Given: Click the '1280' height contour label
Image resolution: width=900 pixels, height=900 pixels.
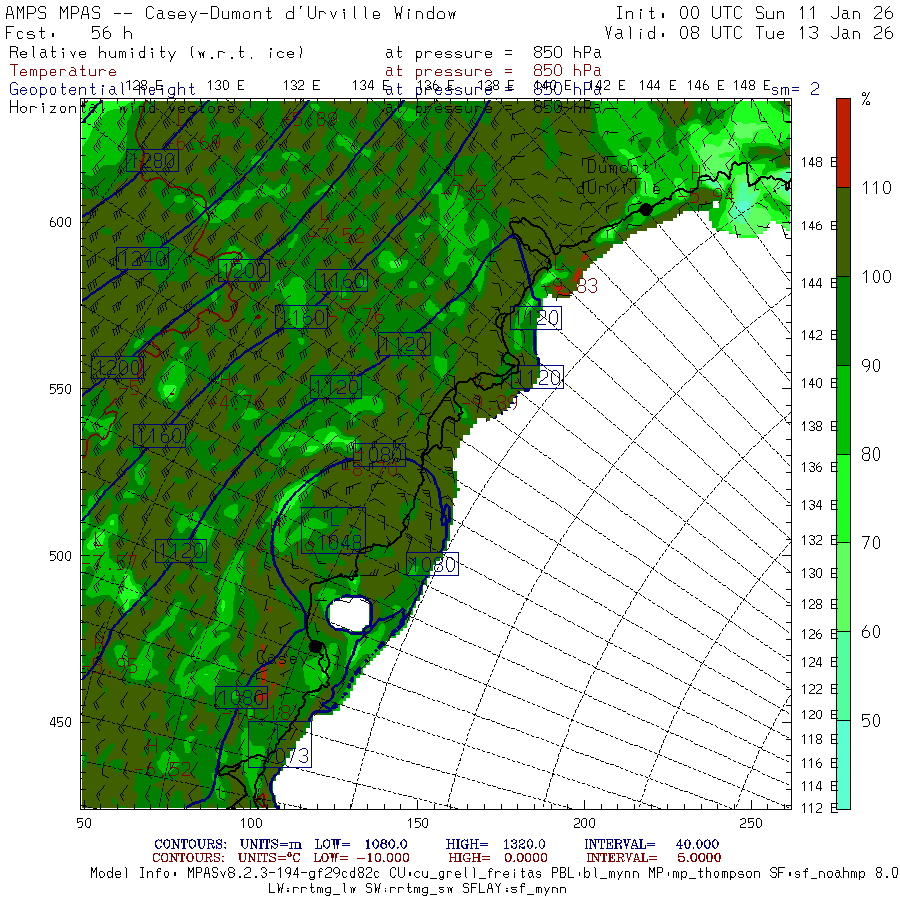Looking at the screenshot, I should point(152,161).
